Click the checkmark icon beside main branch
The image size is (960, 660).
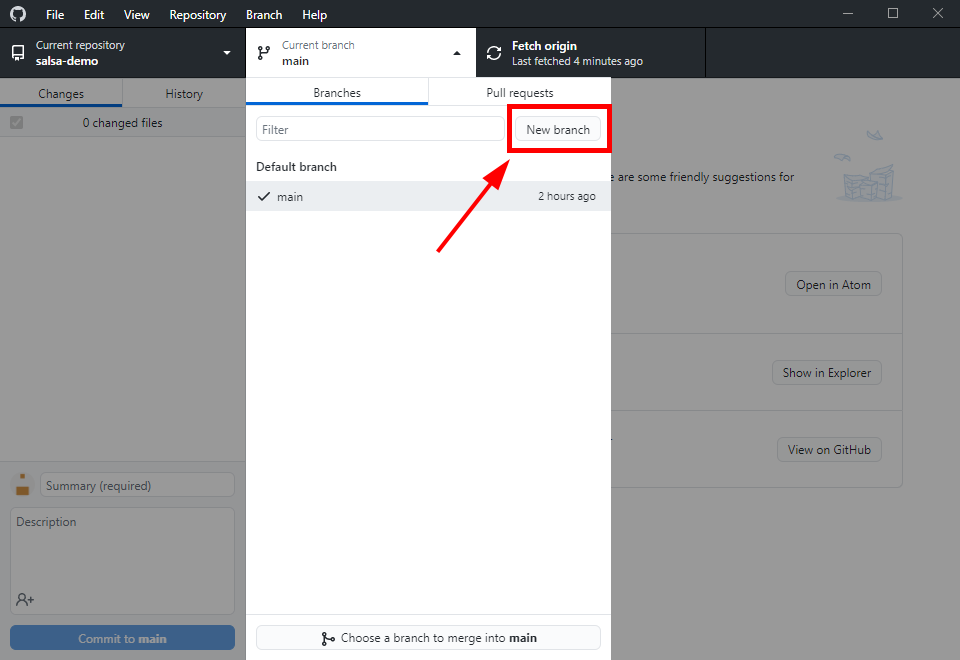pyautogui.click(x=264, y=197)
